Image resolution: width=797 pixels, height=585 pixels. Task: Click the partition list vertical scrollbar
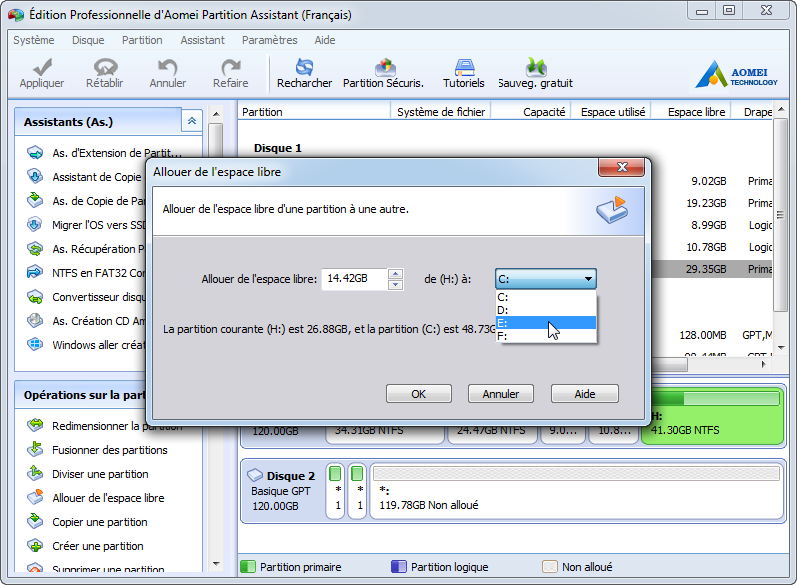click(x=781, y=214)
